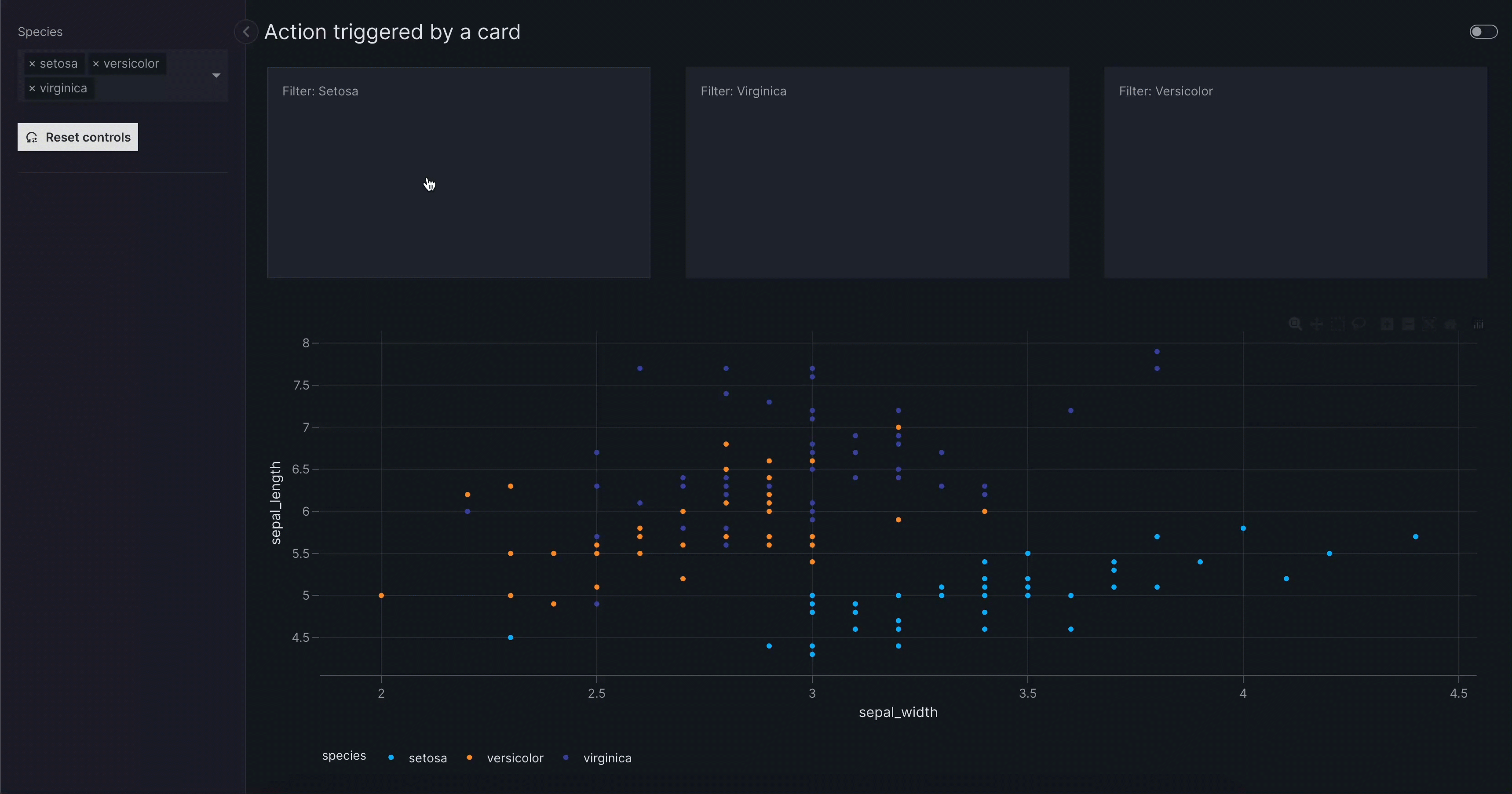Screen dimensions: 1512x794
Task: Click the Filter: Versicolor card
Action: (x=1295, y=172)
